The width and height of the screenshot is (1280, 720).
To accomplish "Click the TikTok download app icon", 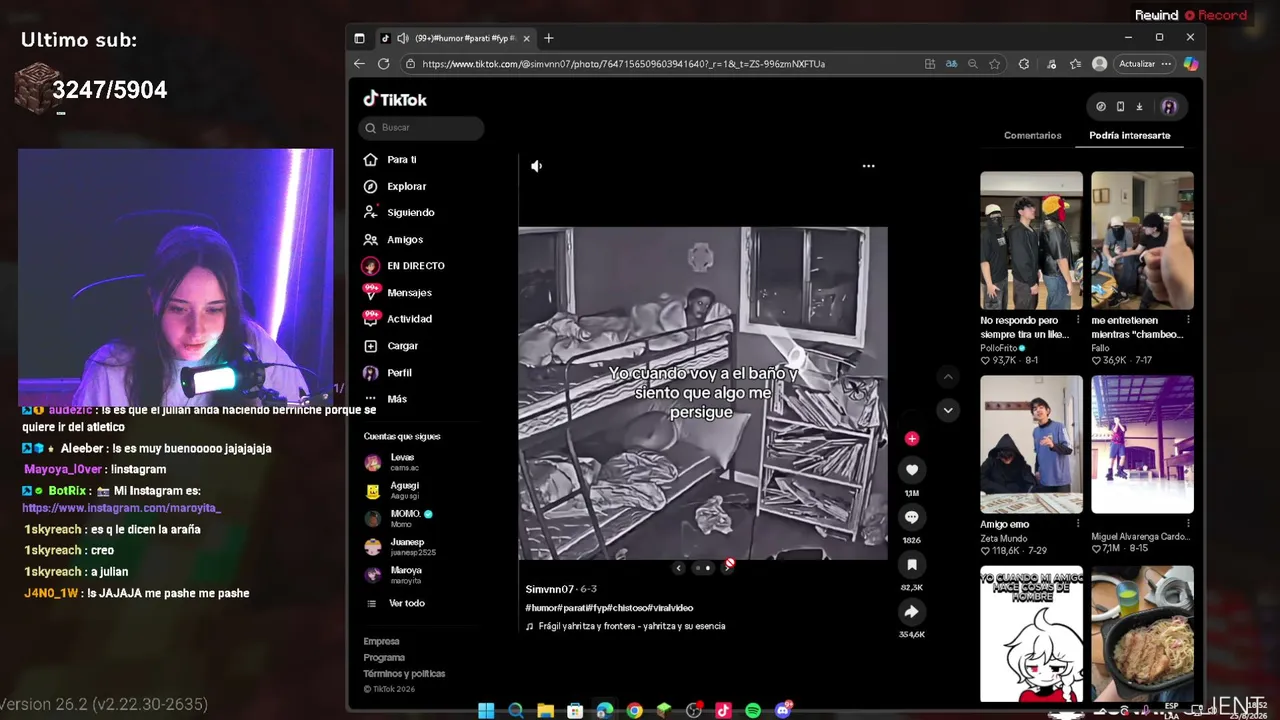I will [1139, 107].
